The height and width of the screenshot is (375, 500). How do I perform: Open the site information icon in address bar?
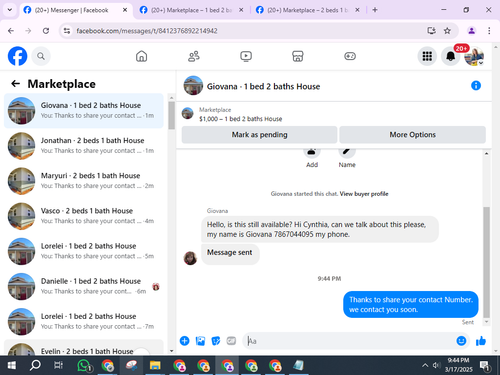pos(67,31)
